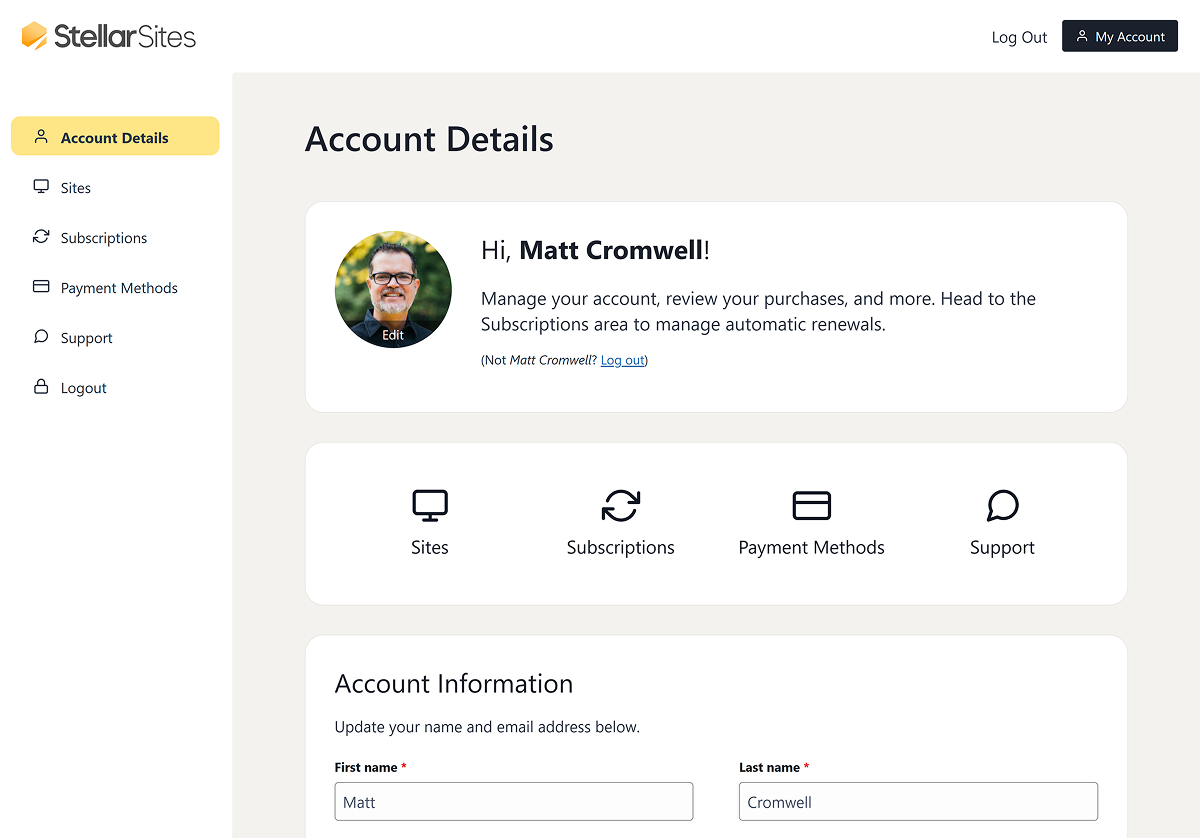Click the Log Out link in the header
The image size is (1200, 838).
[x=1019, y=37]
